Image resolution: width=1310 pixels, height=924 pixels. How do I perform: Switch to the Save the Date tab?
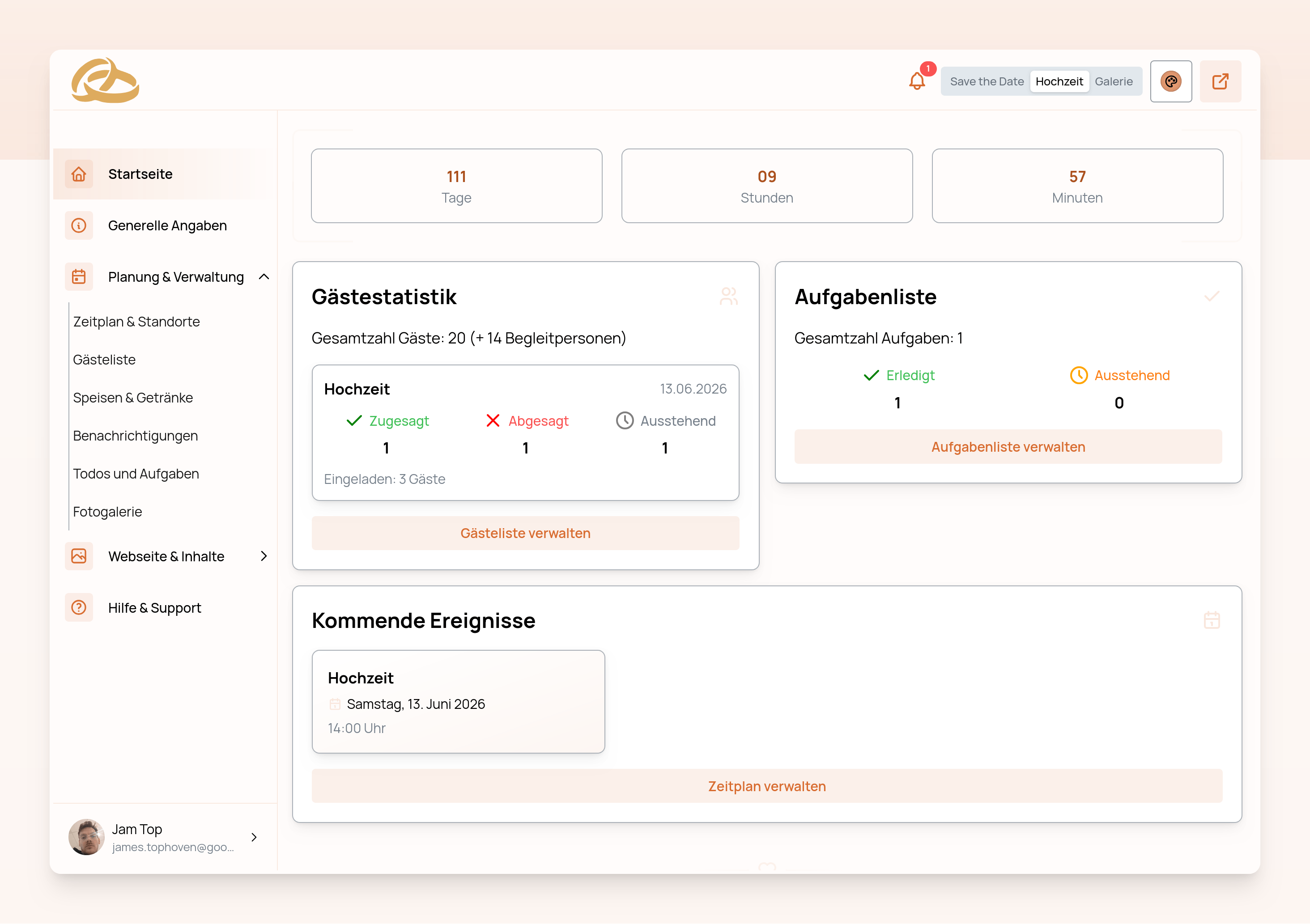[x=986, y=81]
